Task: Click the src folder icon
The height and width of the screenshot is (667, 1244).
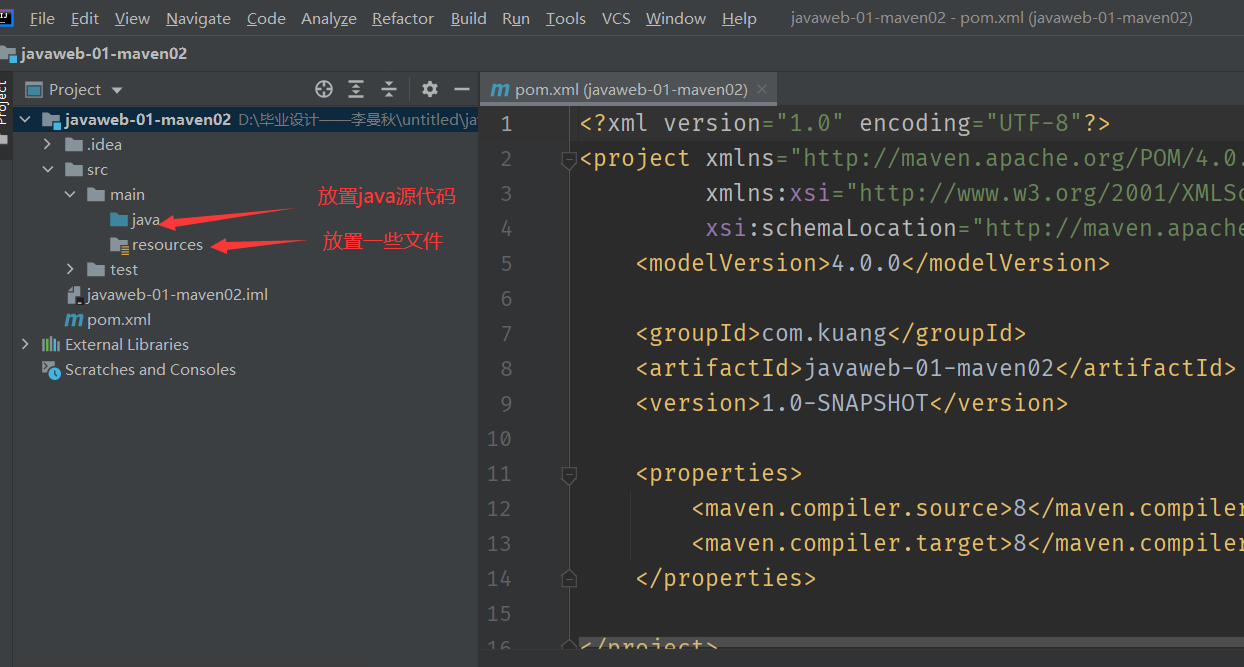Action: (x=74, y=170)
